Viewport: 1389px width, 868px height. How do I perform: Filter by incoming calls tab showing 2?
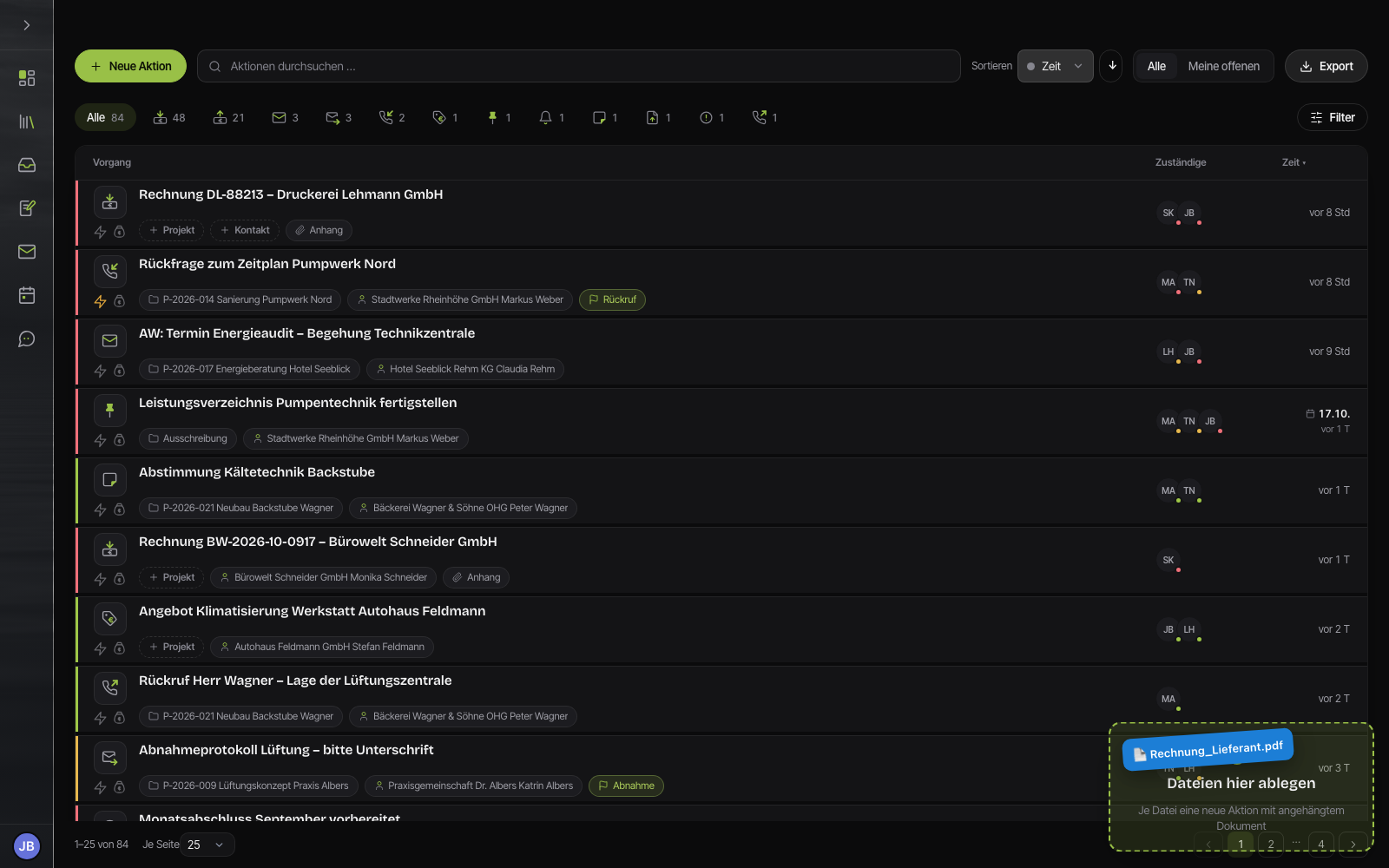tap(392, 117)
